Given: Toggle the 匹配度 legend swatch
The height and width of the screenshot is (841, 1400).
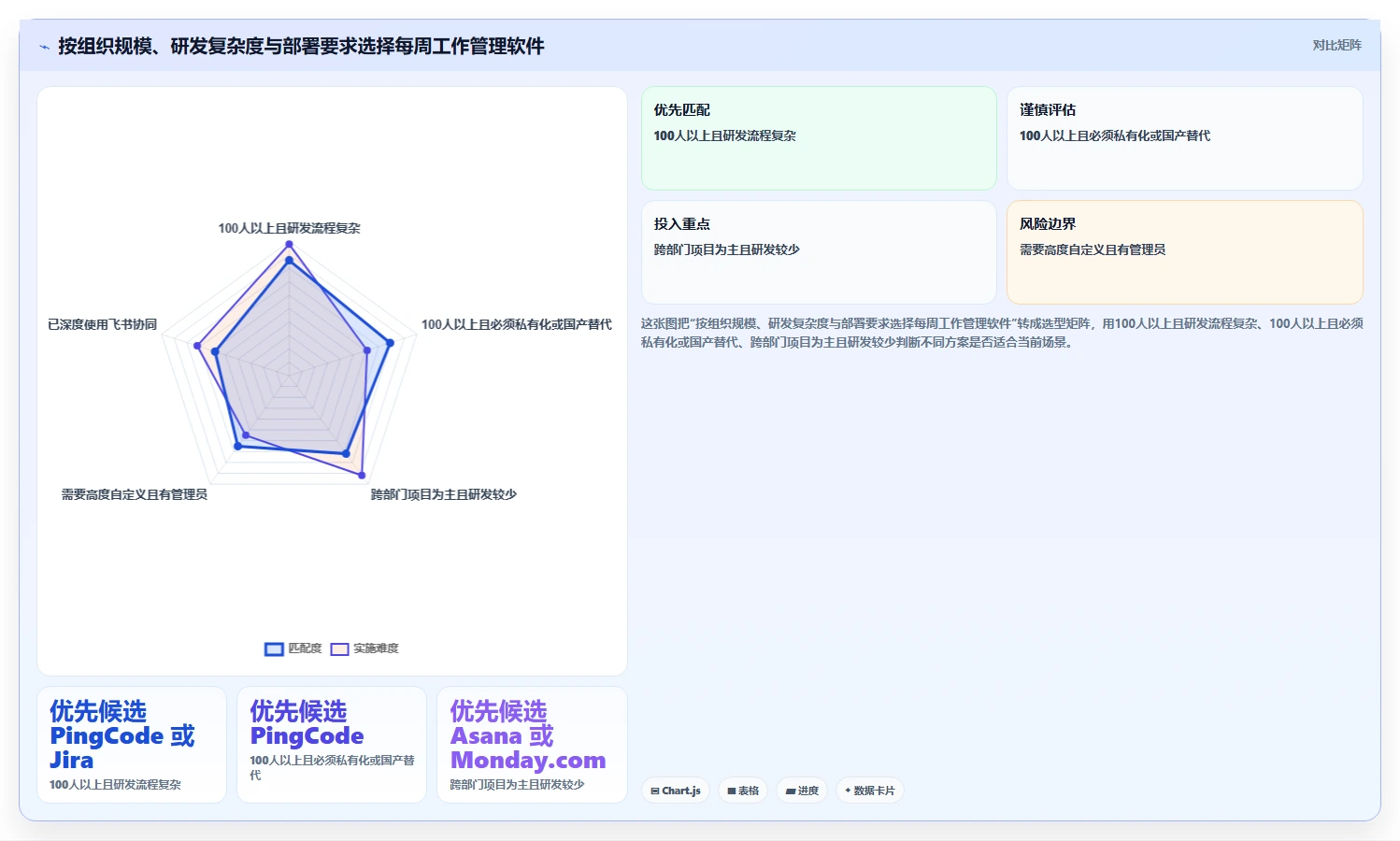Looking at the screenshot, I should pyautogui.click(x=274, y=649).
